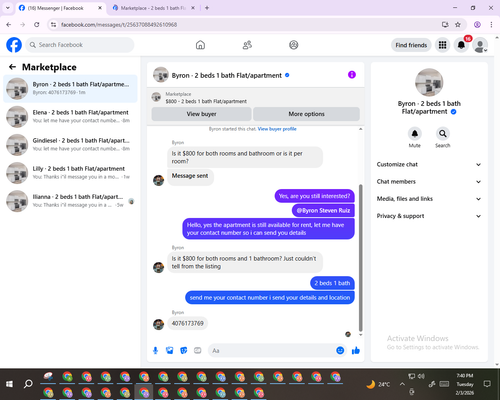
Task: Mute the Byron conversation
Action: (415, 134)
